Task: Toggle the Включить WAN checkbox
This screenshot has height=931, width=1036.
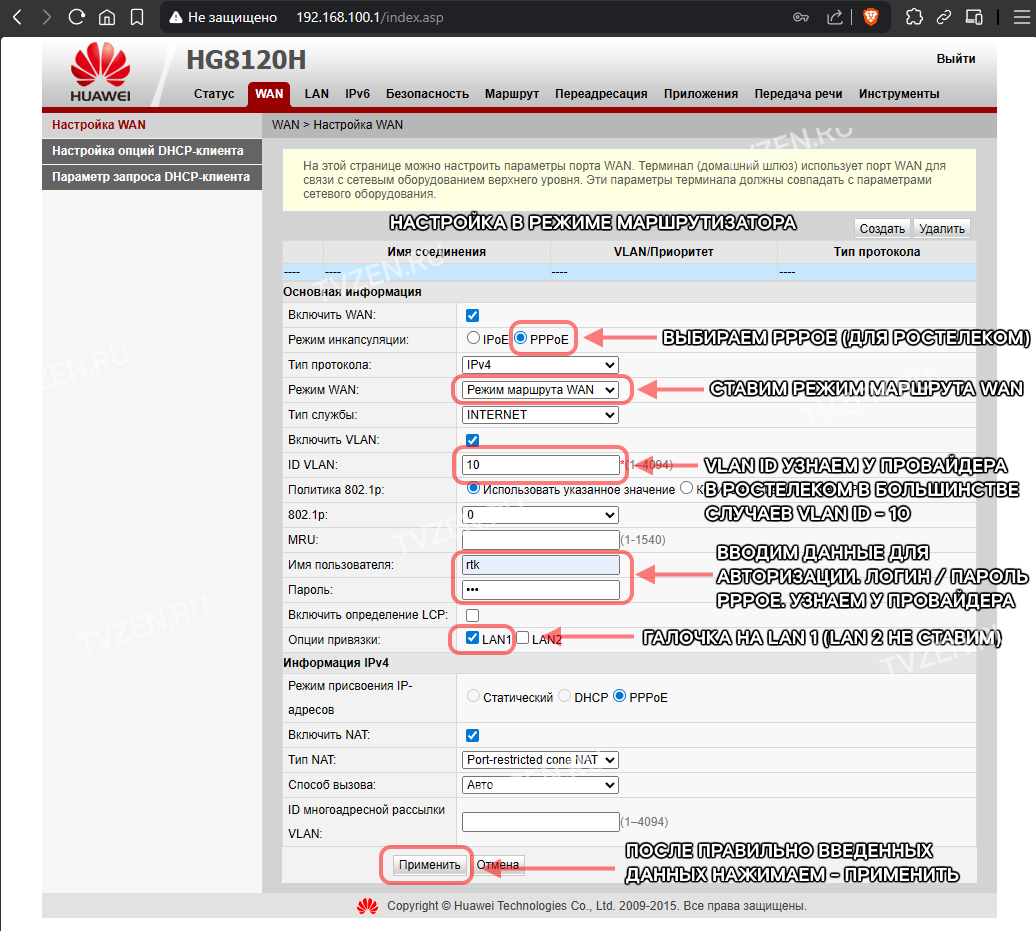Action: pyautogui.click(x=472, y=316)
